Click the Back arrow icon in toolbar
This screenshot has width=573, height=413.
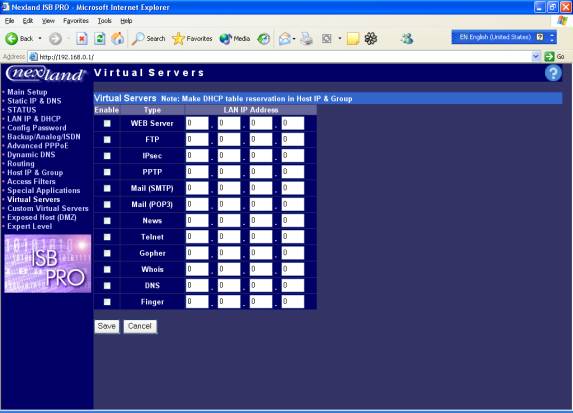point(11,38)
